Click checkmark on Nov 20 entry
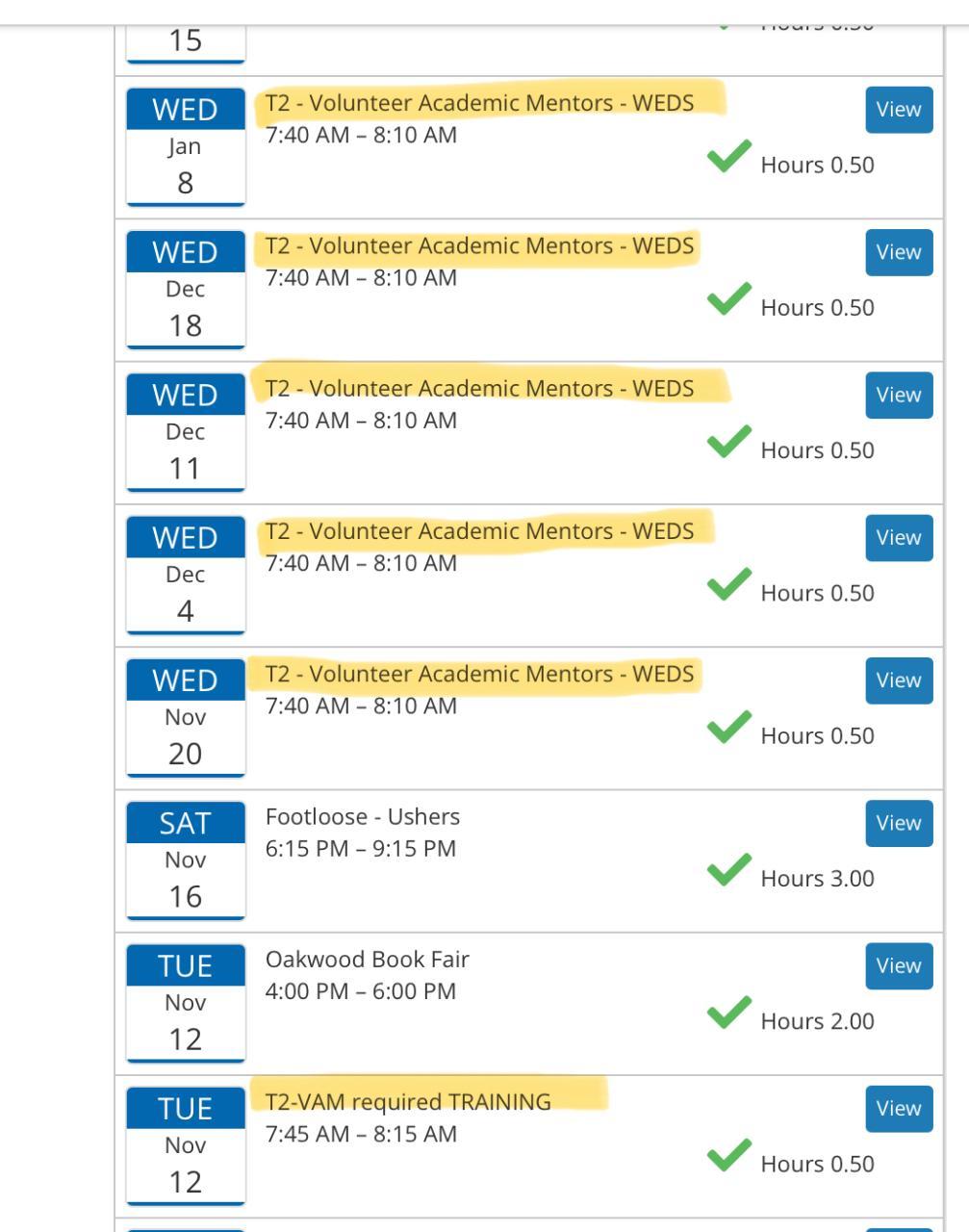Screen dimensions: 969x1232 [728, 729]
